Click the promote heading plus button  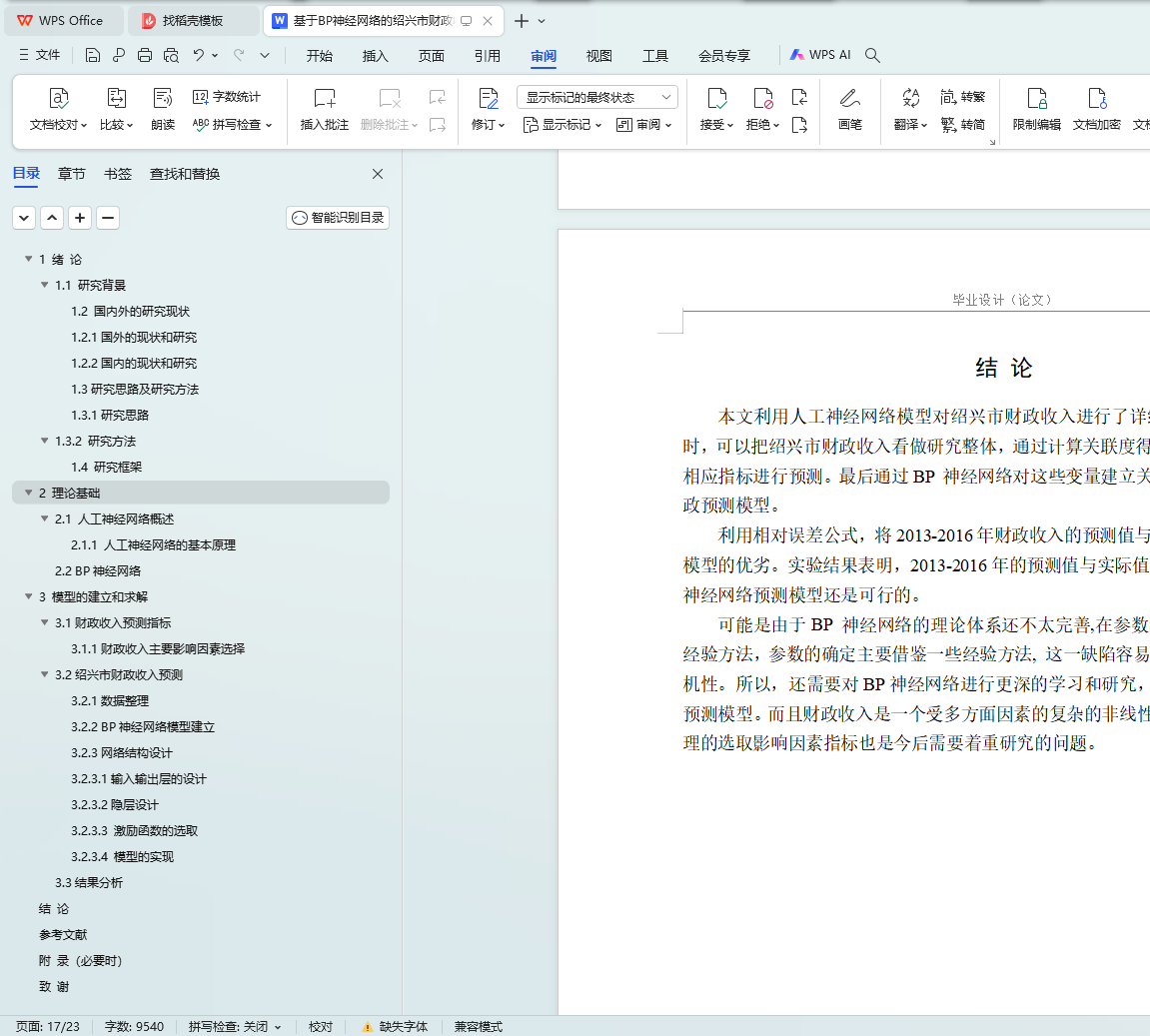click(80, 218)
